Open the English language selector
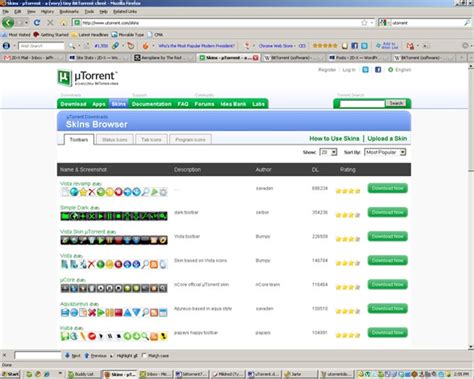The height and width of the screenshot is (379, 474). (x=399, y=70)
